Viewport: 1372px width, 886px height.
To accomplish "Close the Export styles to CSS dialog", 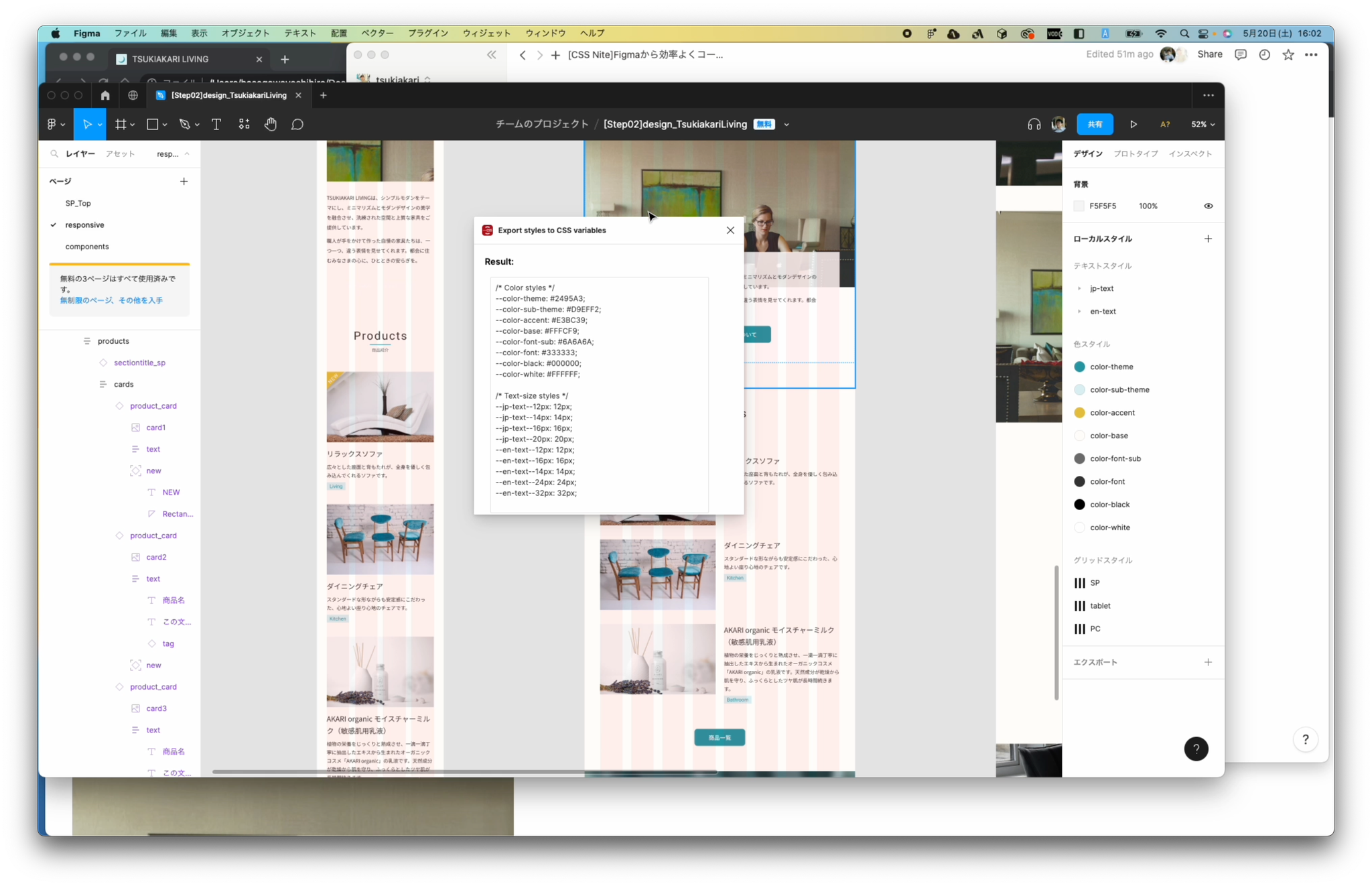I will pos(730,230).
